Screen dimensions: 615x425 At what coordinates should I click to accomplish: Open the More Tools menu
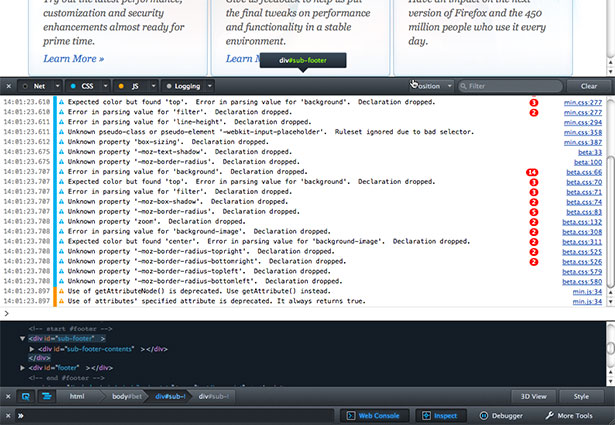click(x=570, y=416)
